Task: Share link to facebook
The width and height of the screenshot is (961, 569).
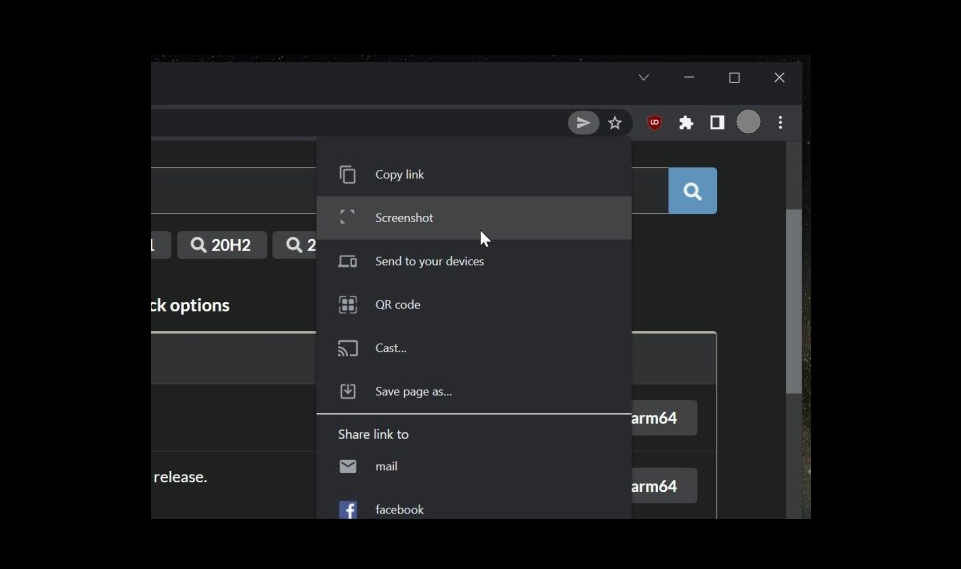Action: (399, 509)
